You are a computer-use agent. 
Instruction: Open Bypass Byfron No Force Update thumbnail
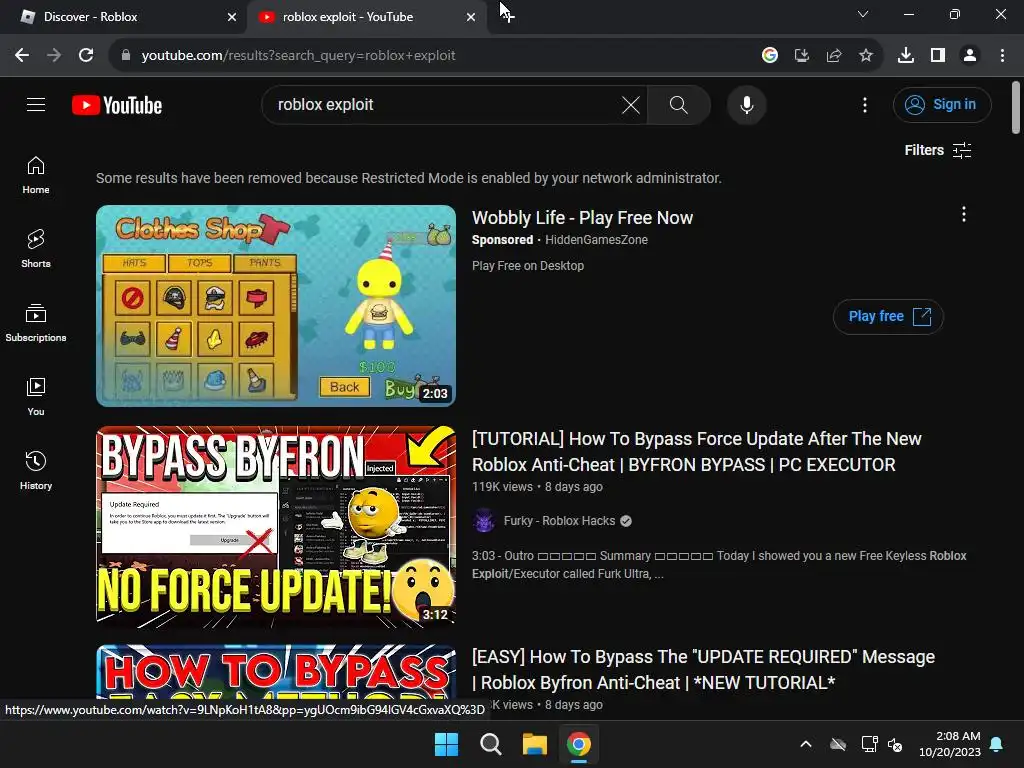276,526
